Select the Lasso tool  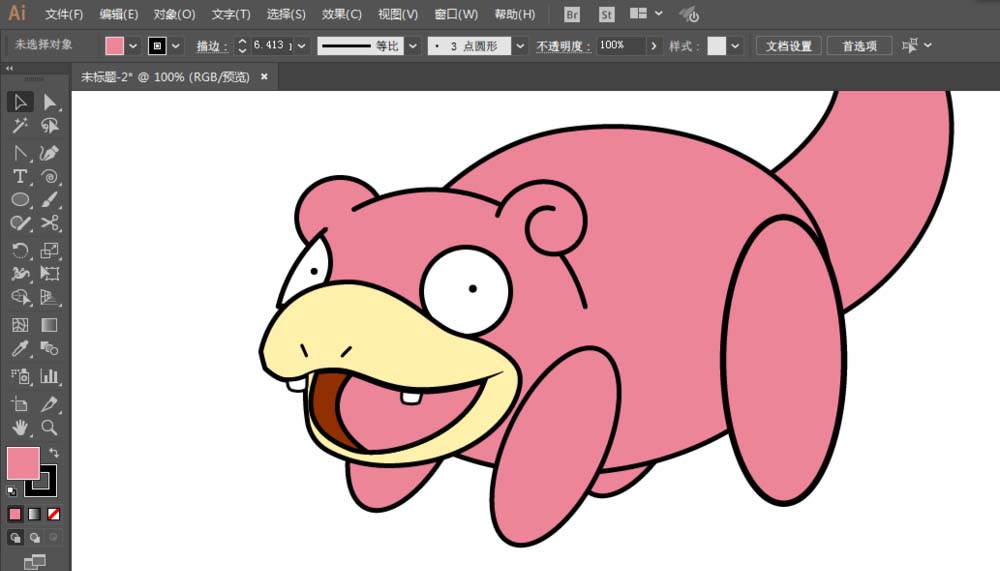(49, 126)
